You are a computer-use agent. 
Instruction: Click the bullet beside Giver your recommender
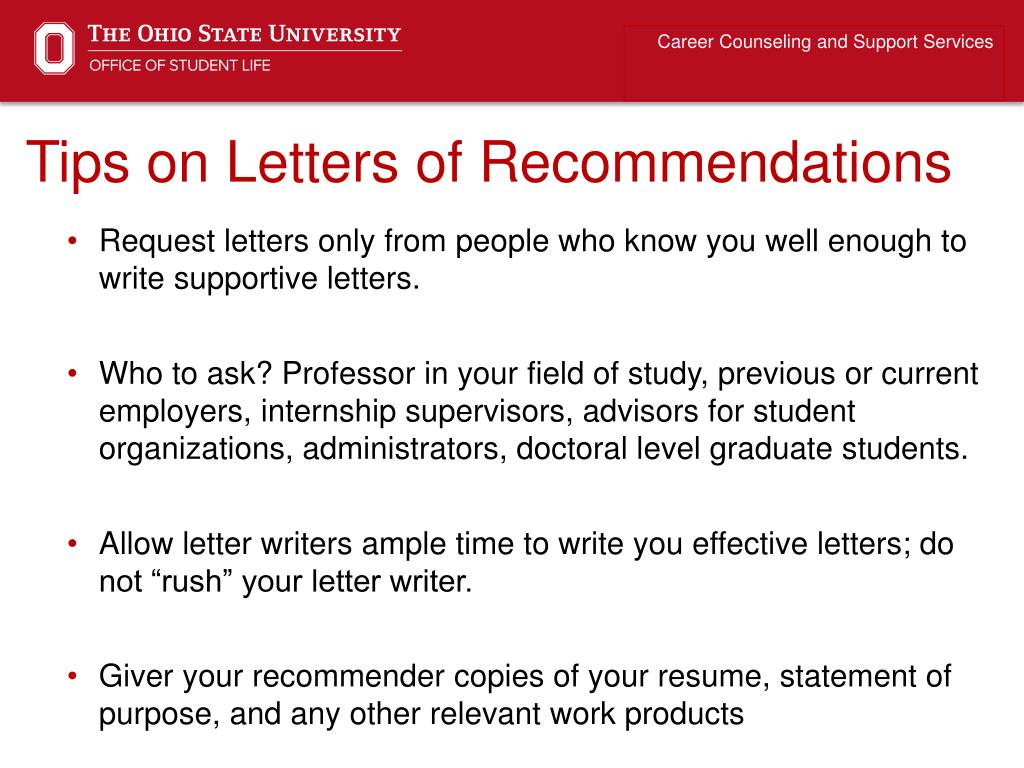(72, 676)
